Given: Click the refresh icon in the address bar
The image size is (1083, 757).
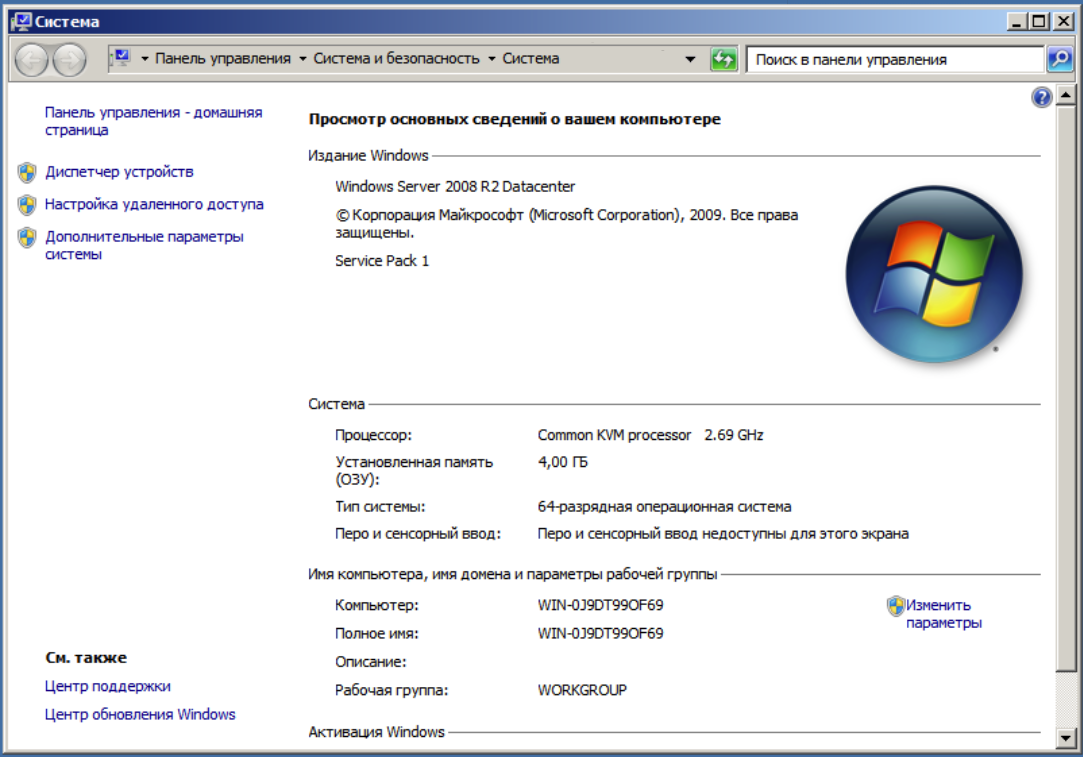Looking at the screenshot, I should tap(724, 60).
